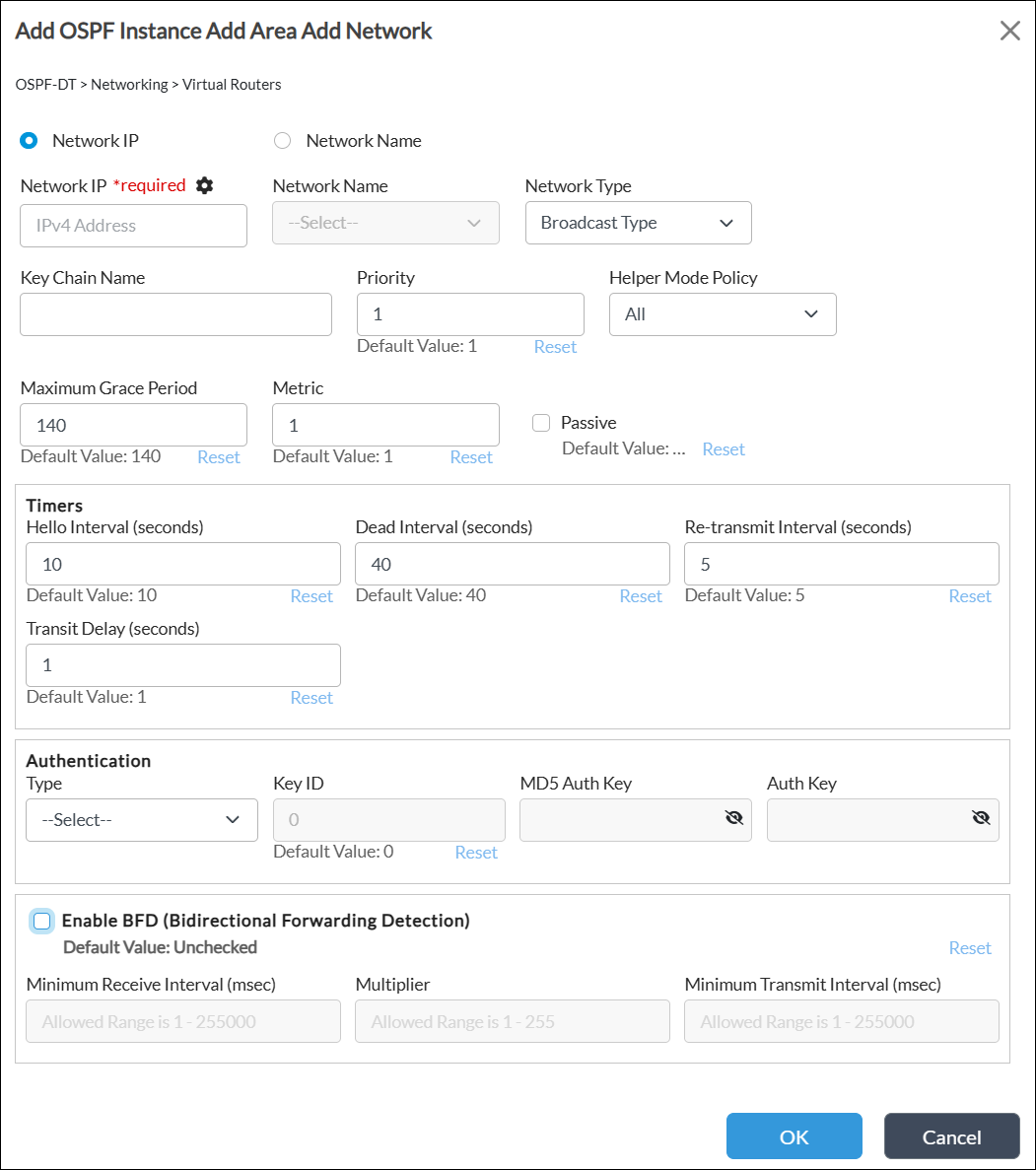Image resolution: width=1036 pixels, height=1170 pixels.
Task: Select the Network Name radio button
Action: 283,141
